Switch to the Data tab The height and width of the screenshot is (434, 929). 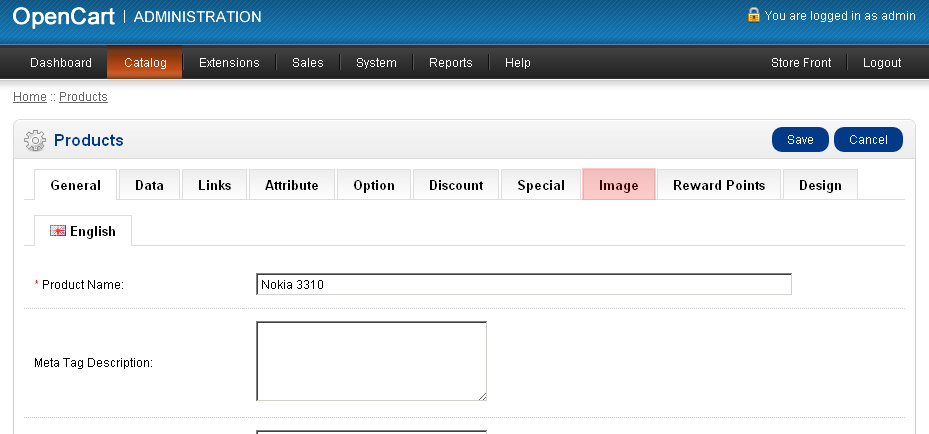[x=149, y=185]
